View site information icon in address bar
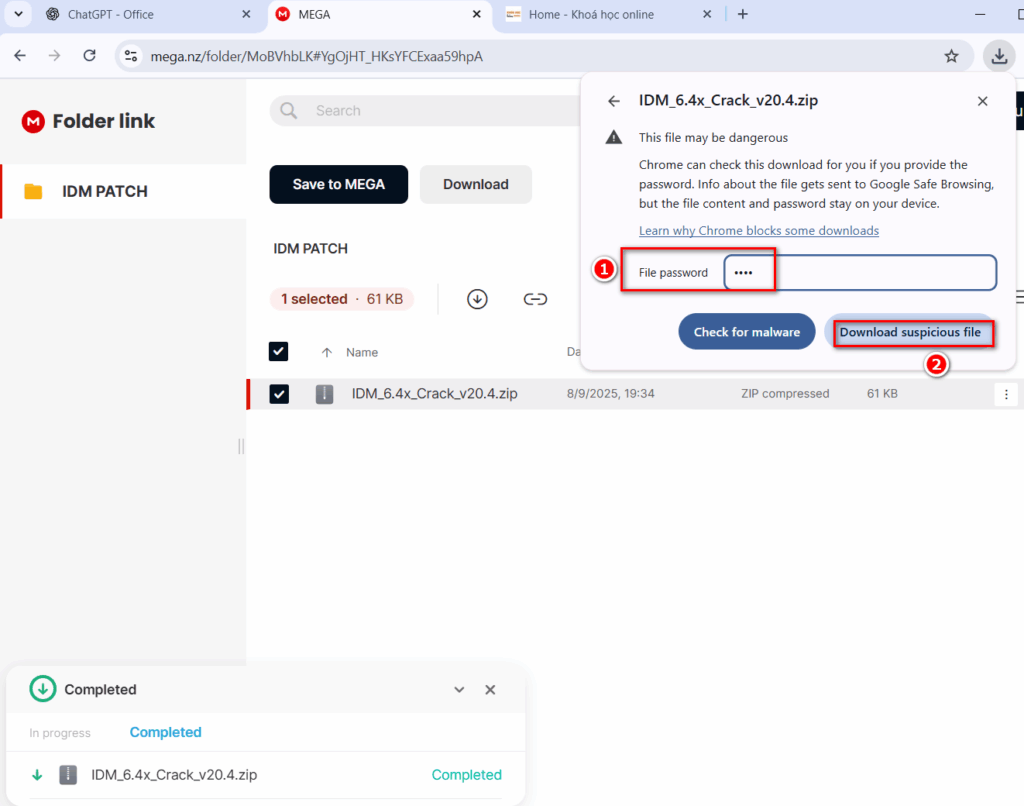The height and width of the screenshot is (806, 1024). [131, 56]
